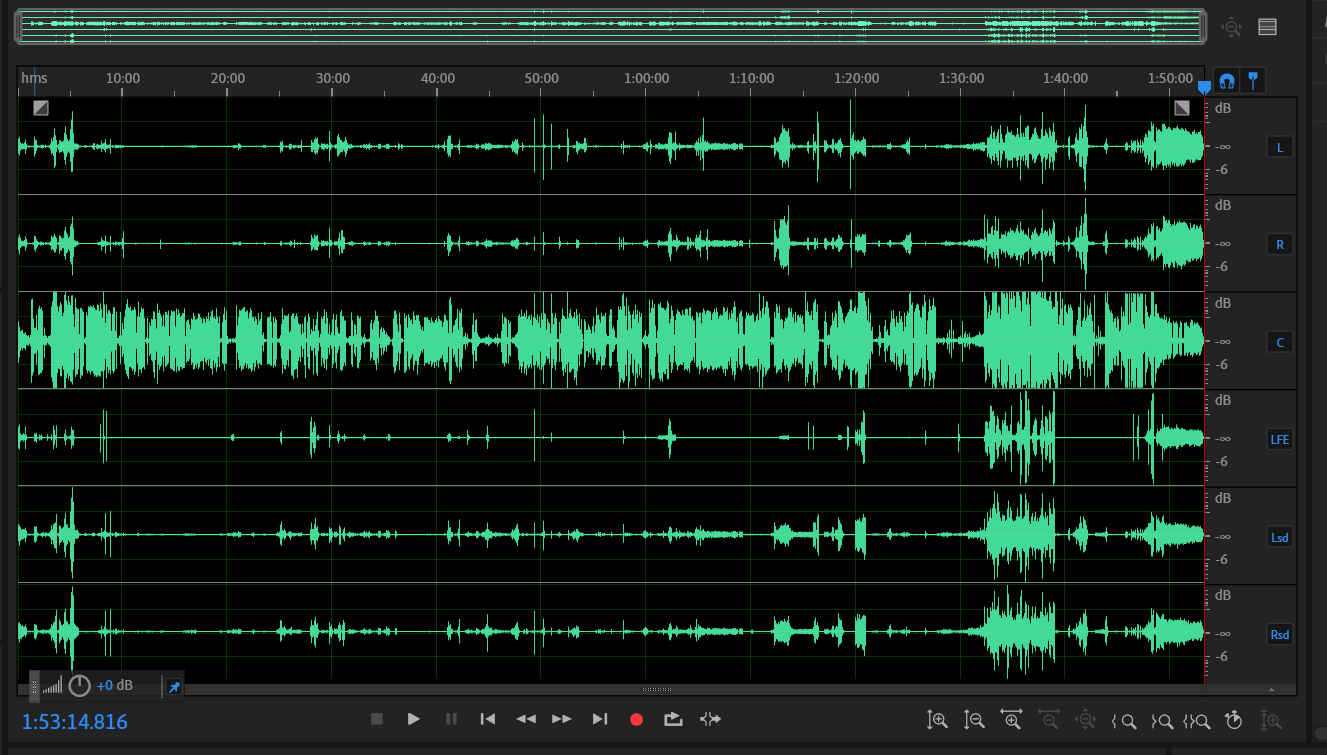The height and width of the screenshot is (755, 1327).
Task: Click Zoom to Selection icon
Action: click(1197, 720)
